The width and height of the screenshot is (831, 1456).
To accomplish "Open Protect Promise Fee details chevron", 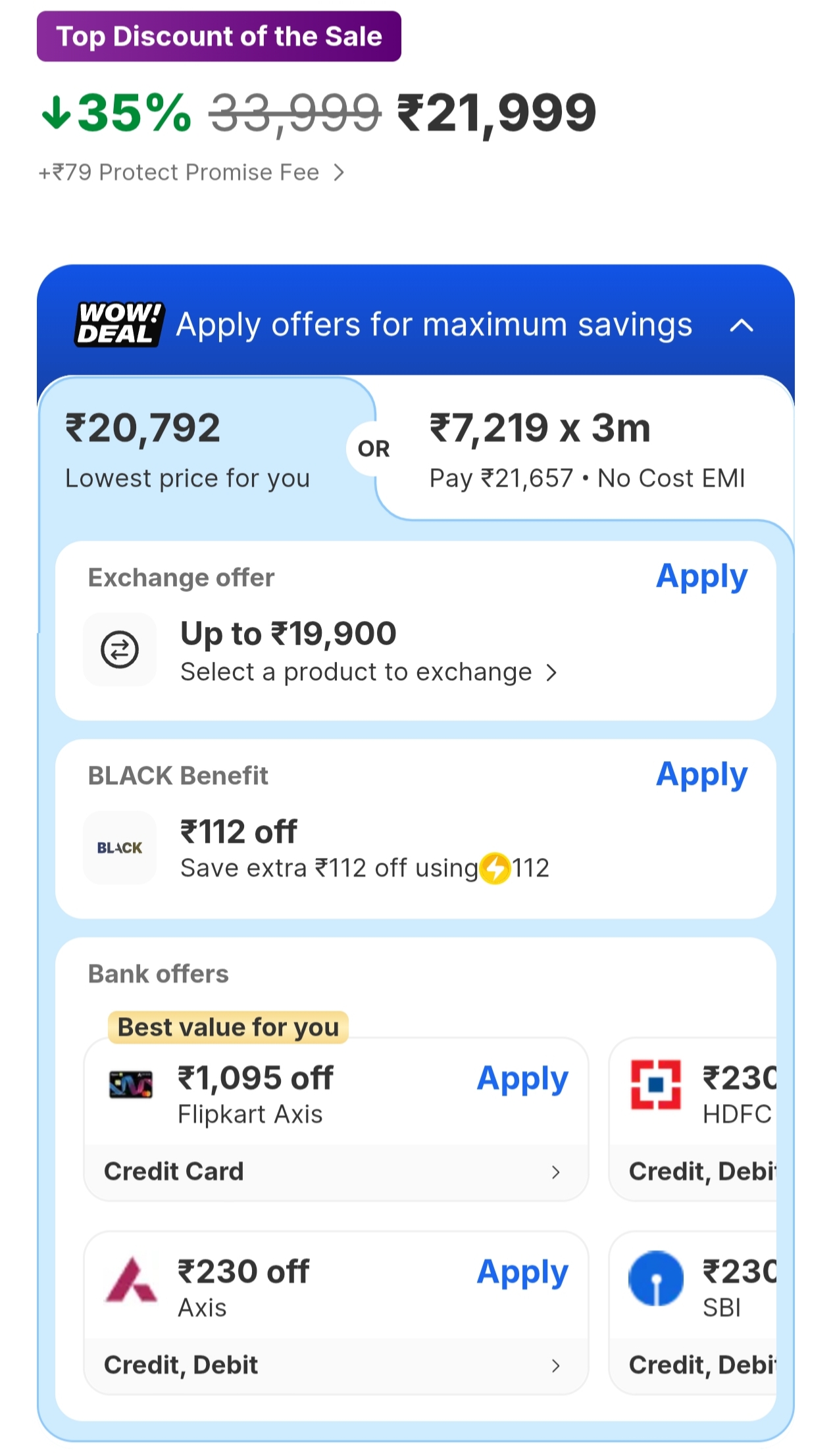I will 339,172.
